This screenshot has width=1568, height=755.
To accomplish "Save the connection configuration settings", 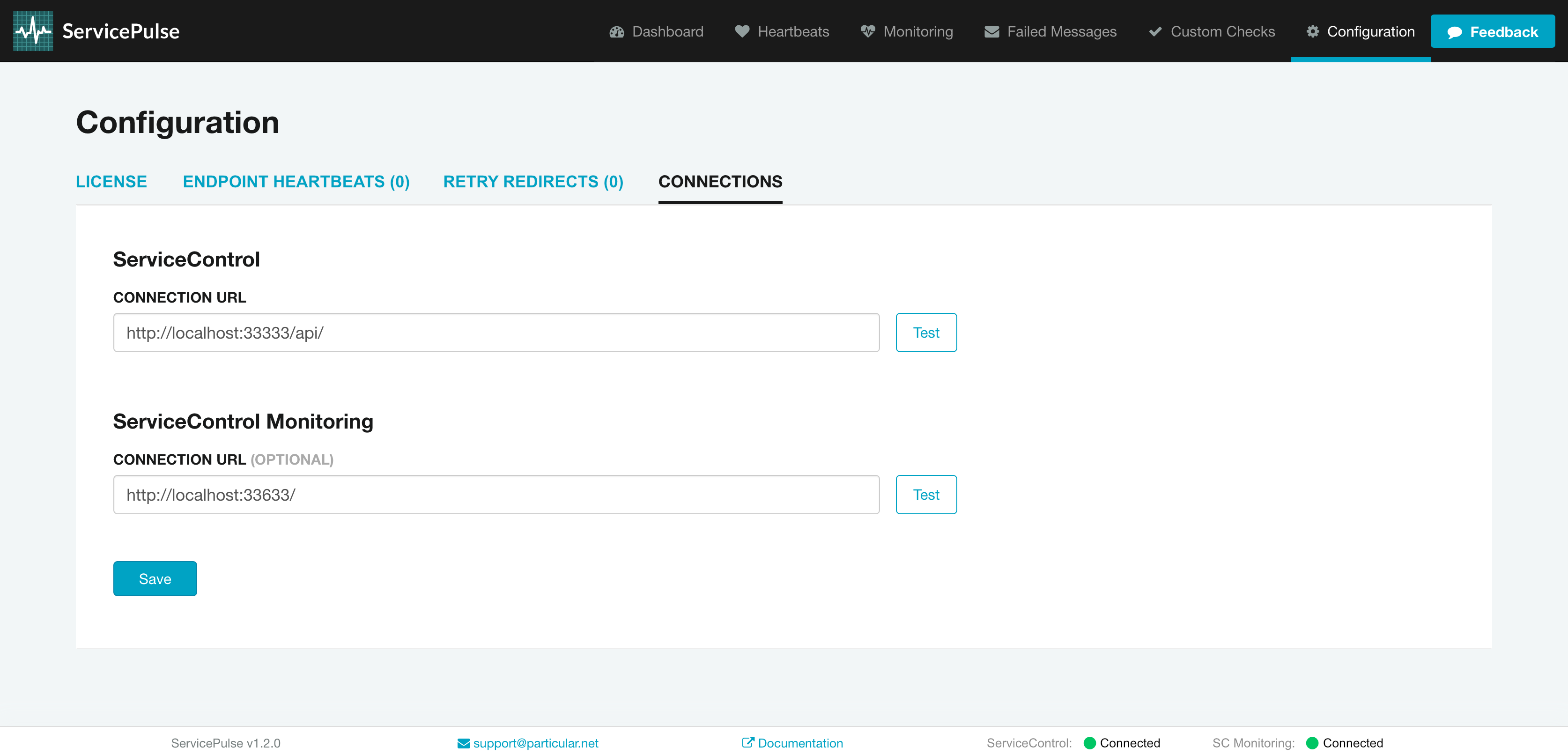I will point(155,578).
